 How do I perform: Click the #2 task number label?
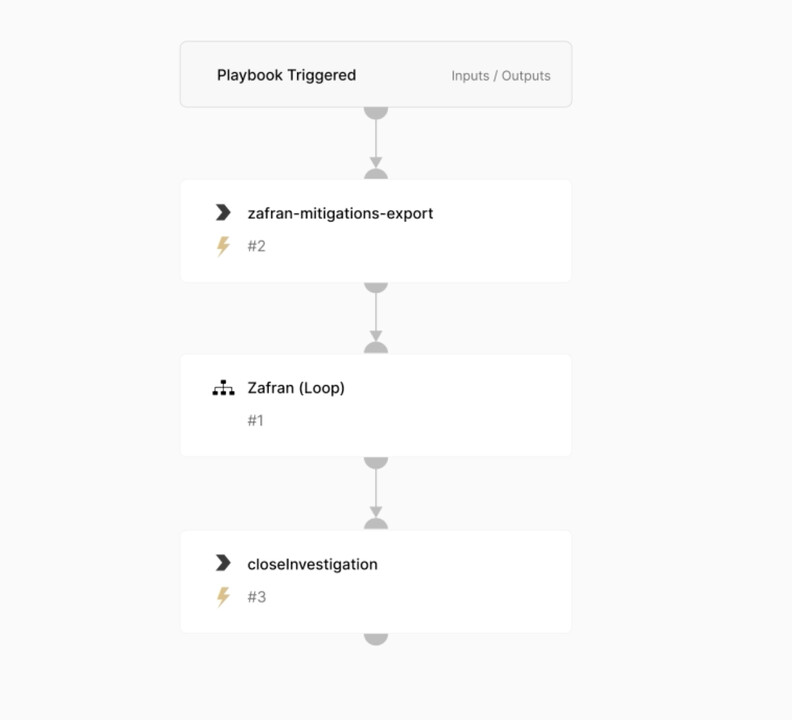[x=256, y=246]
